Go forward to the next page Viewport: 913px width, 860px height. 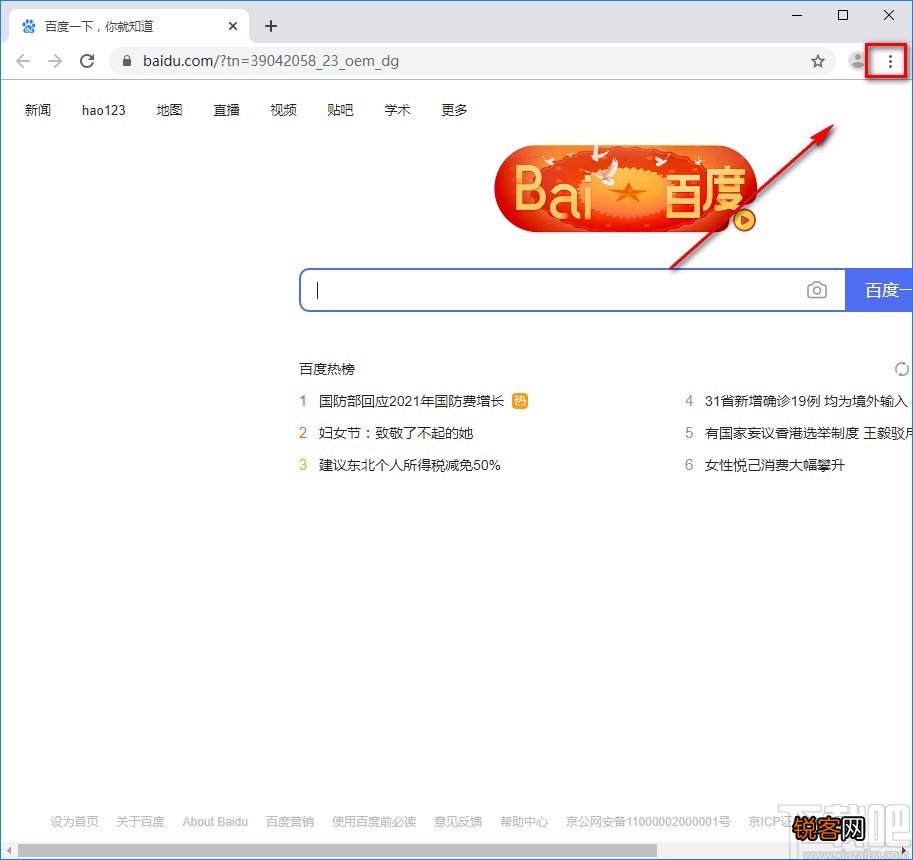click(55, 61)
